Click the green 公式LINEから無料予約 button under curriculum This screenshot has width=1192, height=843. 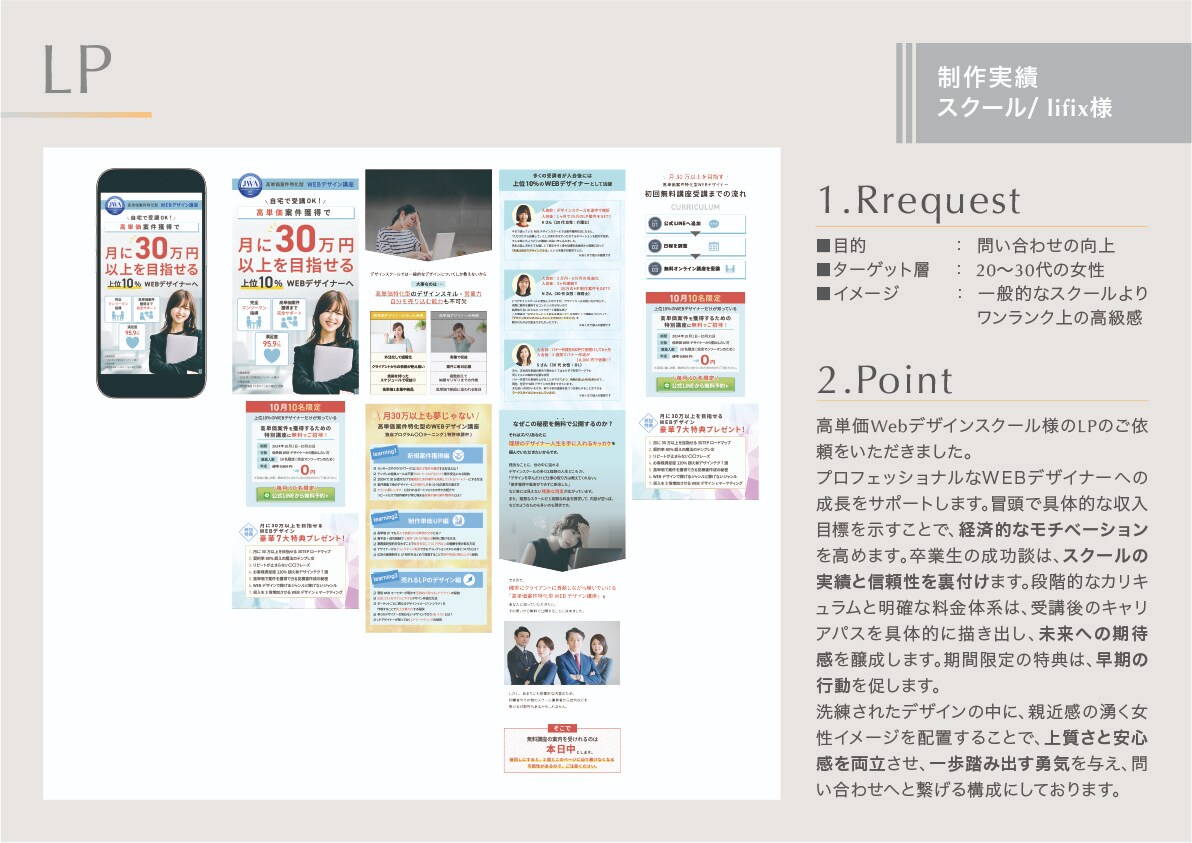click(696, 385)
